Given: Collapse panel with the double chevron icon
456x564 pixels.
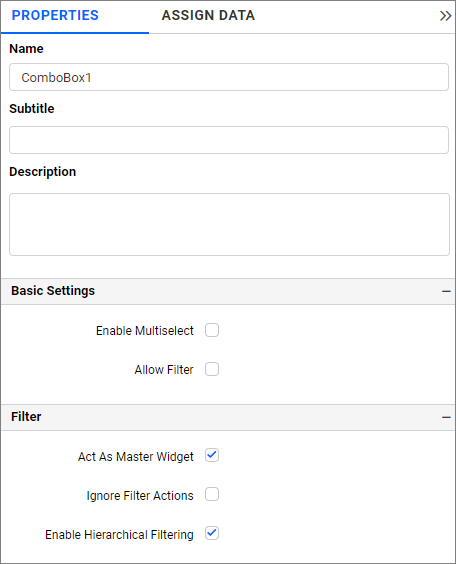Looking at the screenshot, I should point(445,16).
